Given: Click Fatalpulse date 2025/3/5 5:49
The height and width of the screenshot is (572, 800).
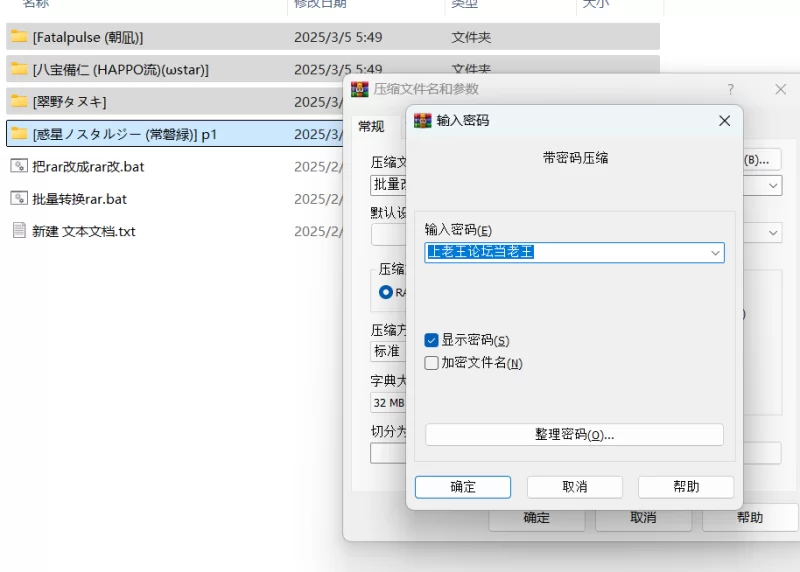Looking at the screenshot, I should pyautogui.click(x=338, y=37).
